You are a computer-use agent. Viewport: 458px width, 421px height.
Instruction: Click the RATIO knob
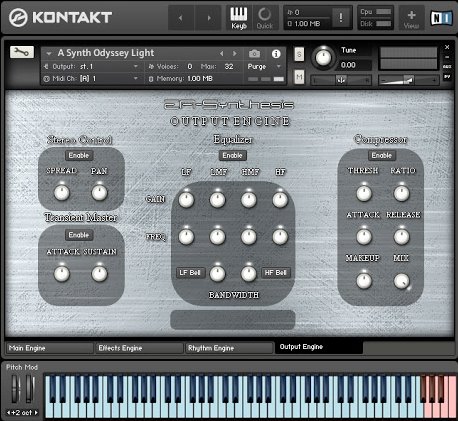(401, 193)
